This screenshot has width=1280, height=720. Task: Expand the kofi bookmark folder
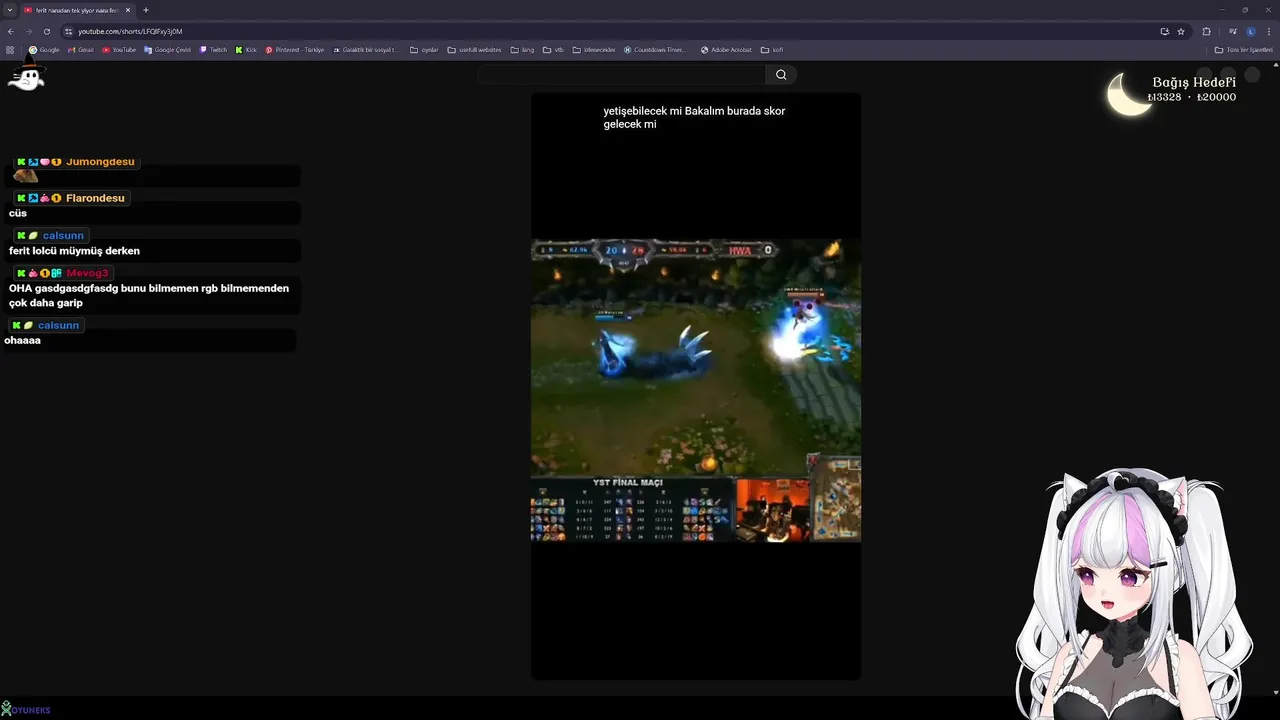(x=772, y=49)
